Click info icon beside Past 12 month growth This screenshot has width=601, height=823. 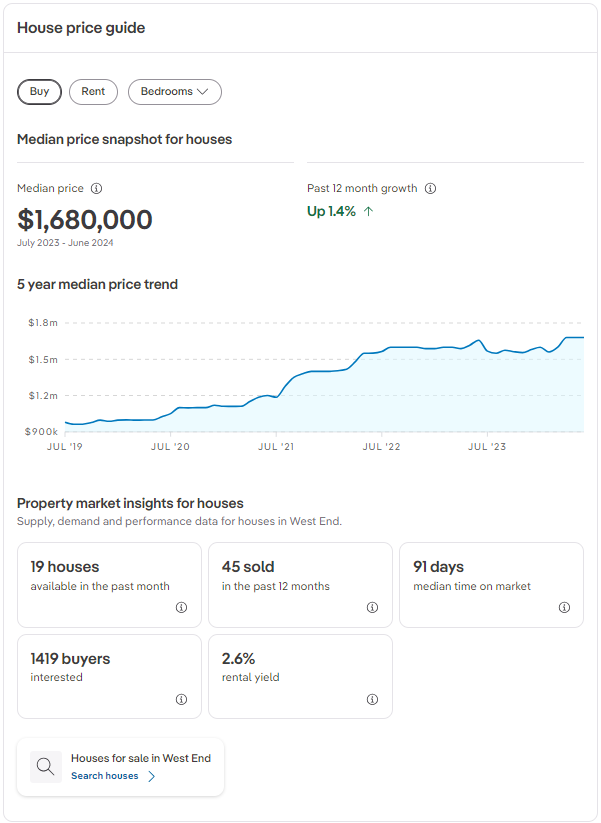(430, 188)
